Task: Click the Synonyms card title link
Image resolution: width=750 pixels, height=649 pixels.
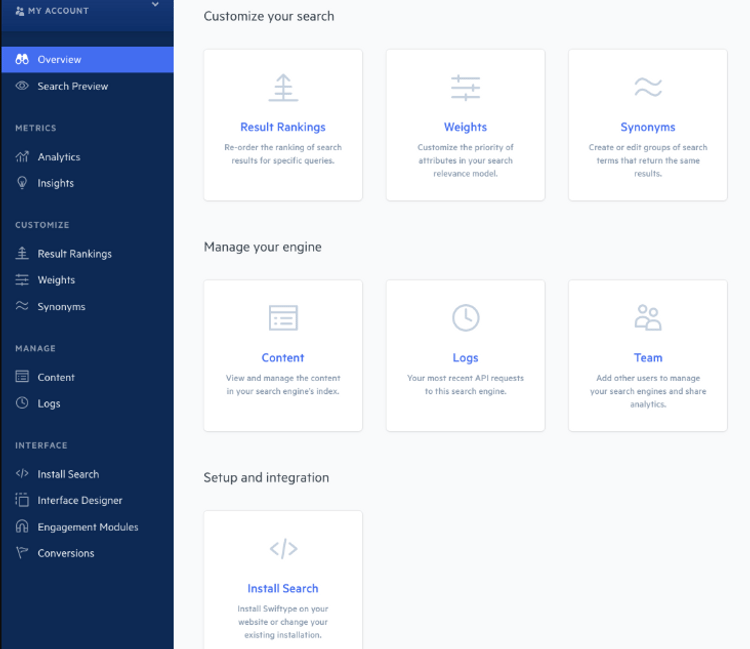Action: click(648, 127)
